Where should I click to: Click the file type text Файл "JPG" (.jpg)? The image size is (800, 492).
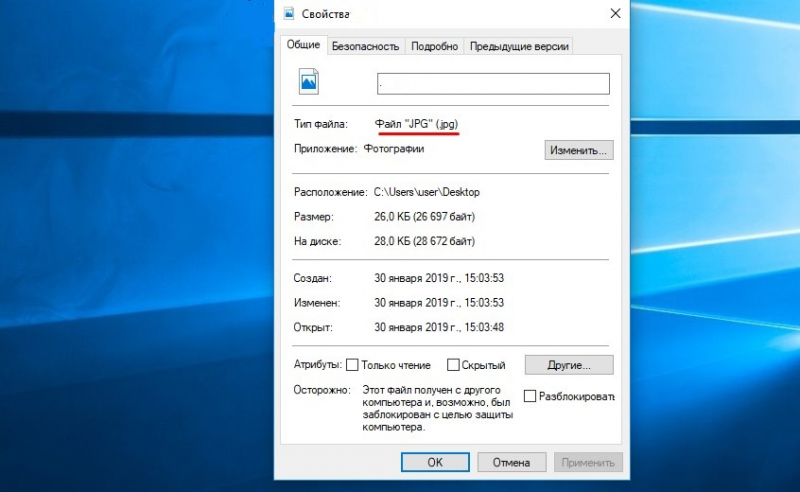click(x=416, y=124)
